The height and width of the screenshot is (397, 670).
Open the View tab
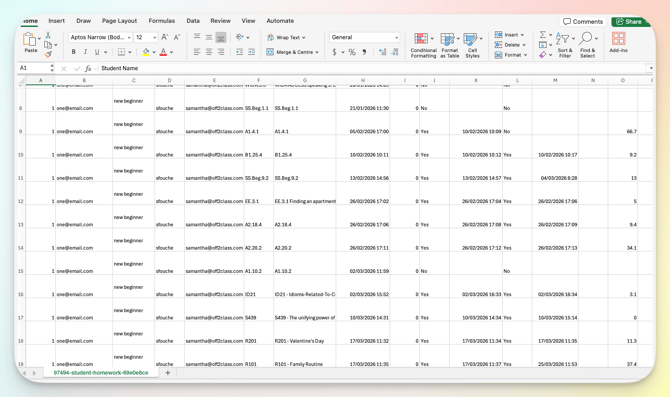(248, 21)
